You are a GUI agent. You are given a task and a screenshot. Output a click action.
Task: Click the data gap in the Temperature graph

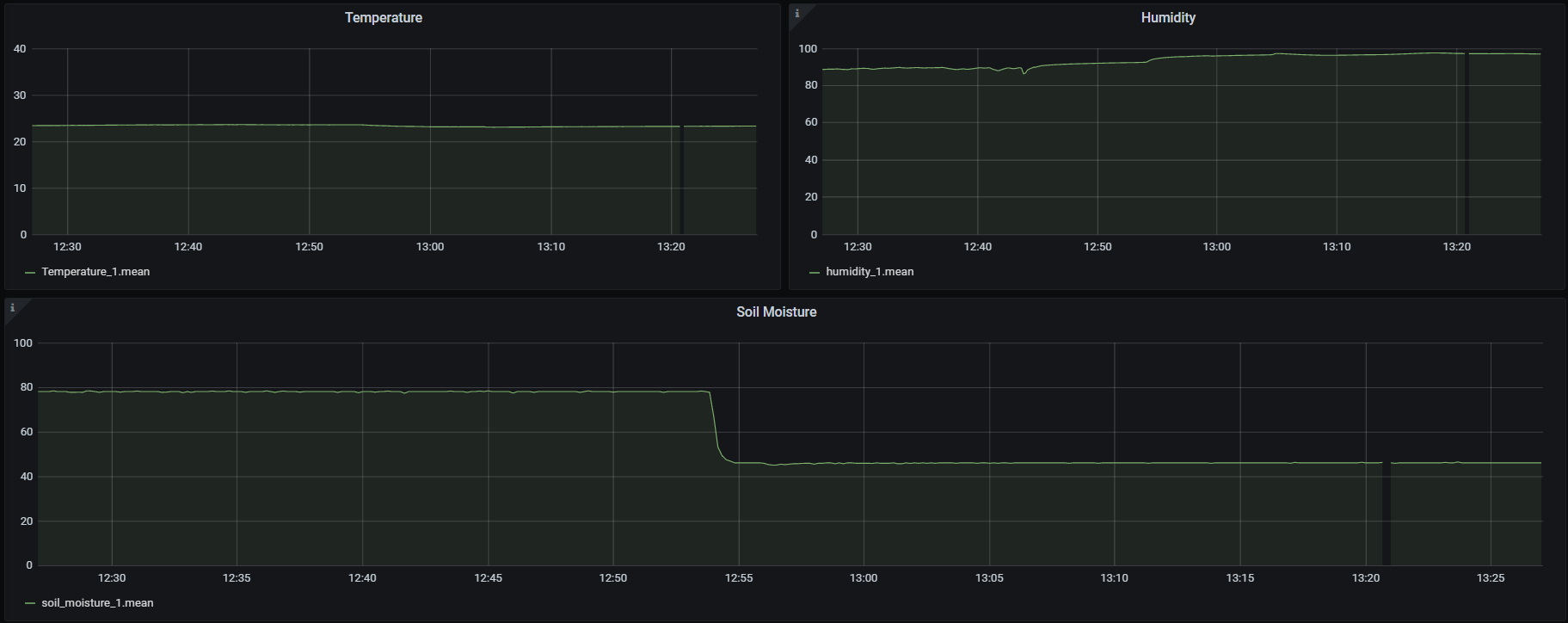tap(681, 181)
